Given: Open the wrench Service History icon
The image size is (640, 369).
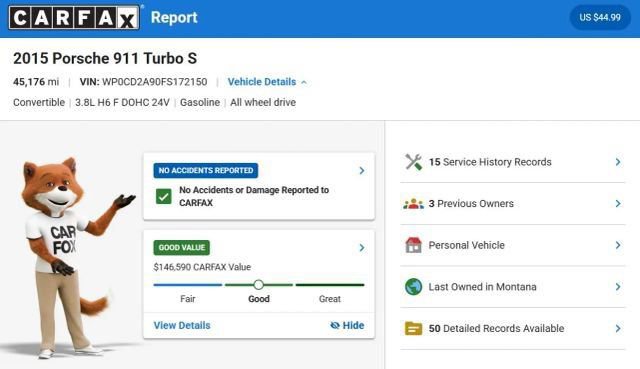Looking at the screenshot, I should tap(413, 162).
